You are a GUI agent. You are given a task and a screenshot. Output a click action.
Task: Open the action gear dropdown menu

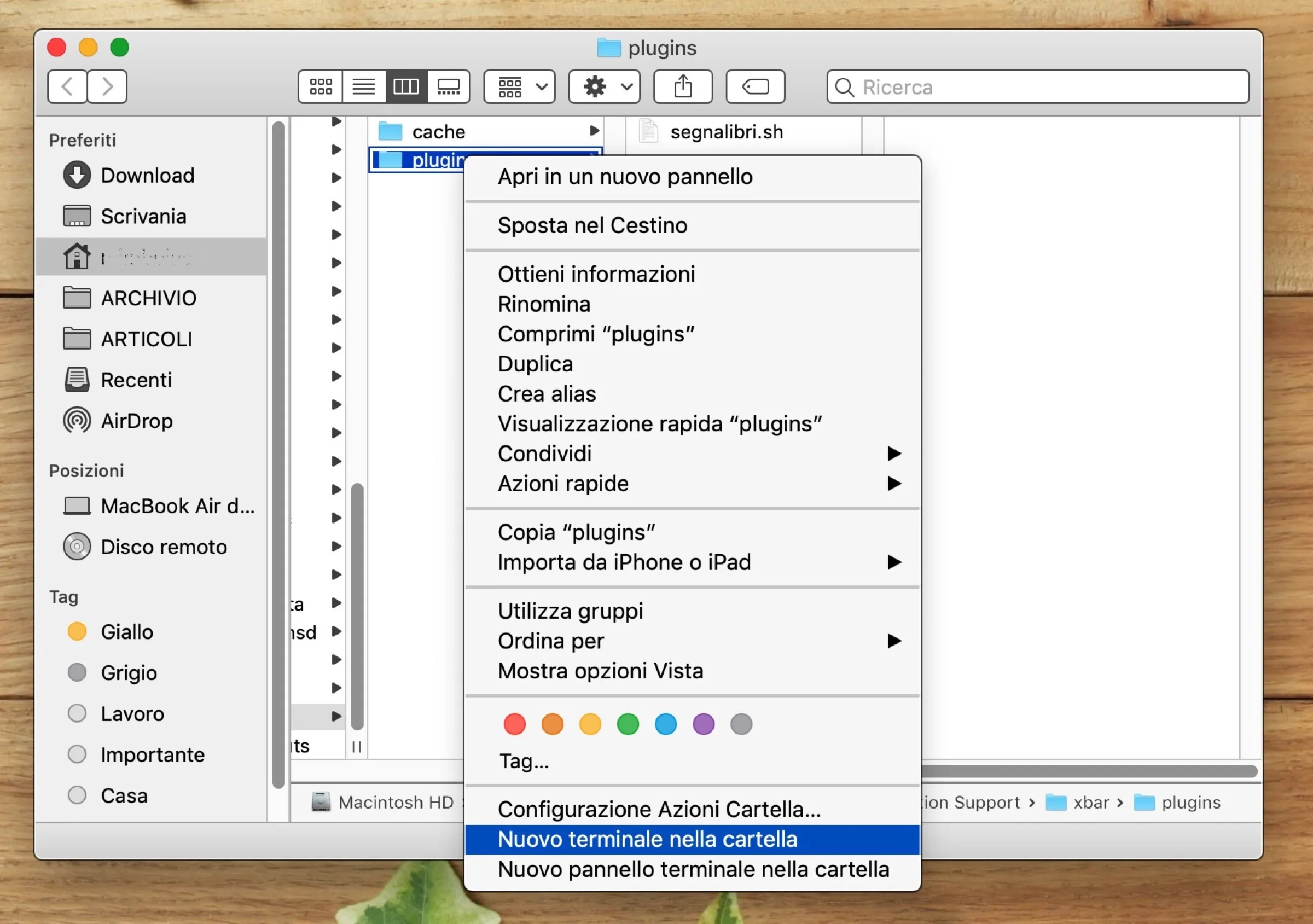click(x=604, y=86)
